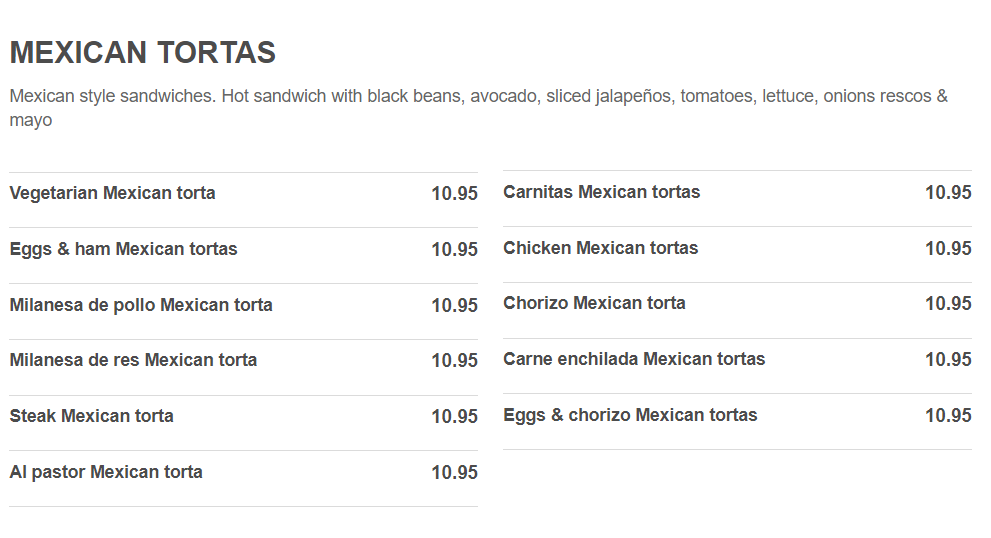
Task: Select Eggs & ham Mexican tortas
Action: point(123,249)
